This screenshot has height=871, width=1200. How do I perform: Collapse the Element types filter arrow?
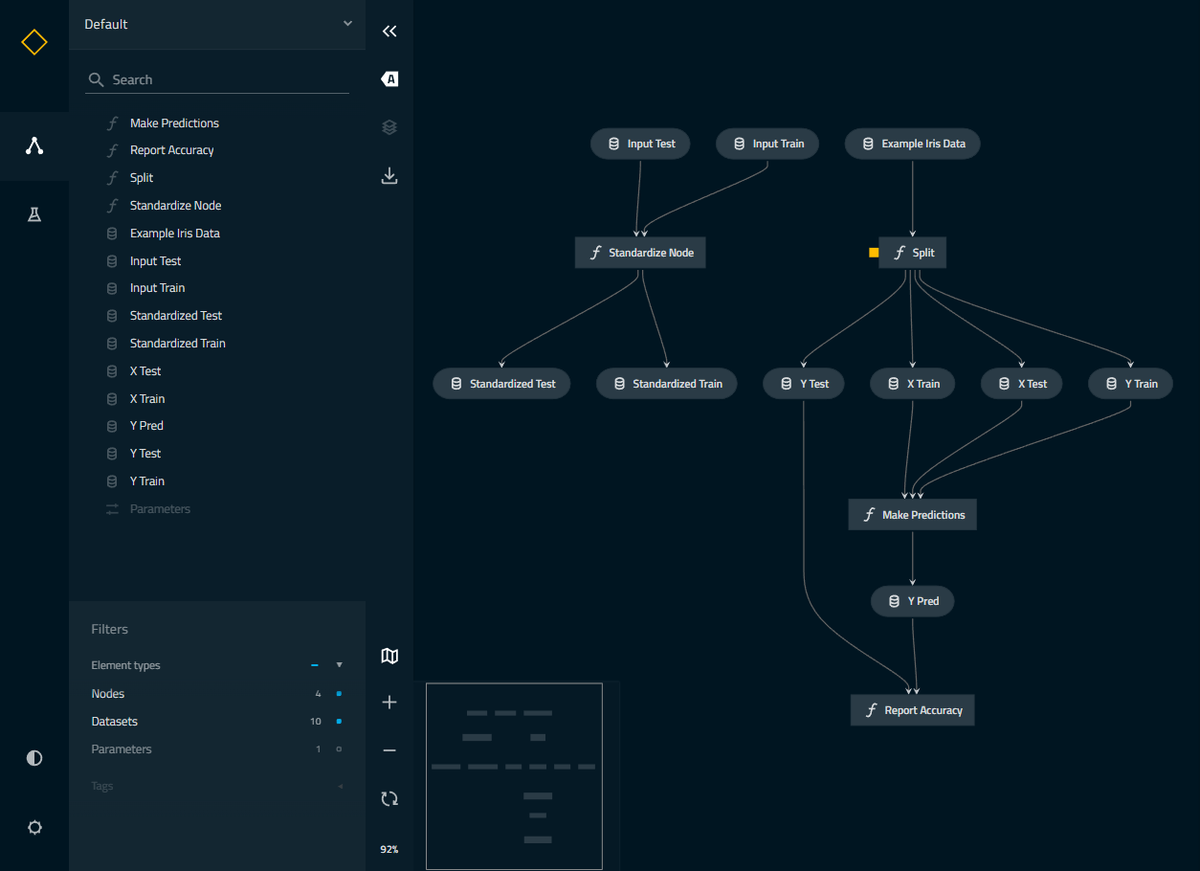pyautogui.click(x=339, y=665)
